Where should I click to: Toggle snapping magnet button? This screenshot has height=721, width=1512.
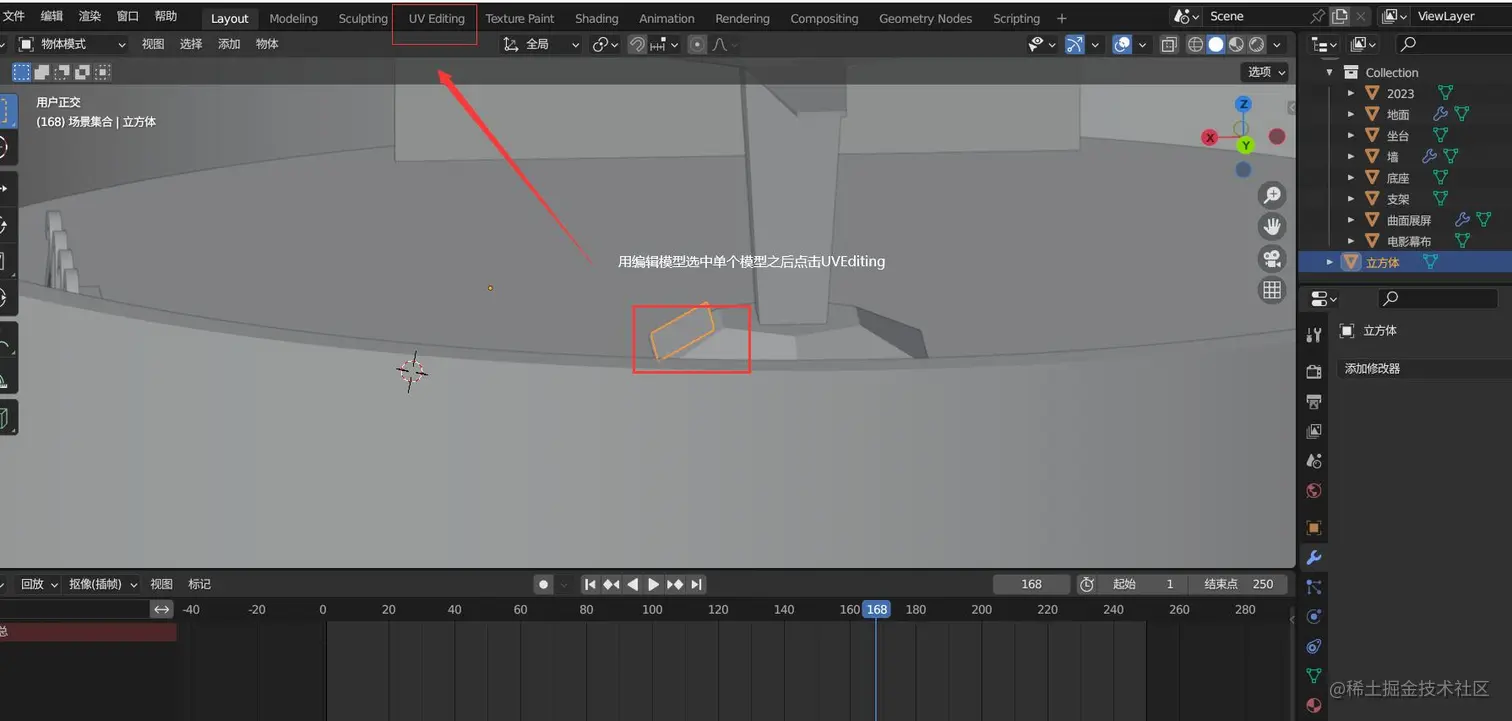click(636, 44)
